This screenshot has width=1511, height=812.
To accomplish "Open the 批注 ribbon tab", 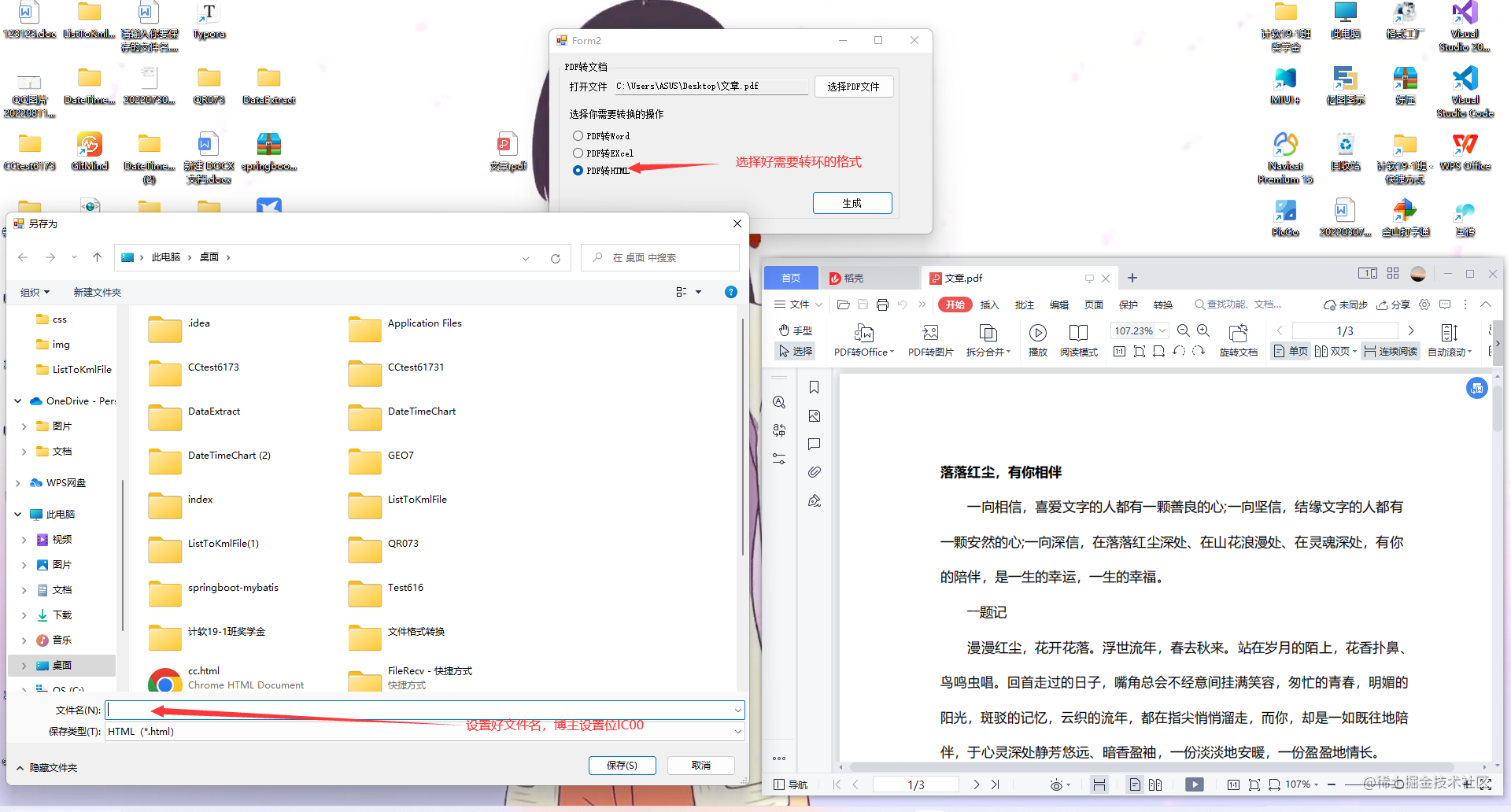I will [x=1024, y=305].
